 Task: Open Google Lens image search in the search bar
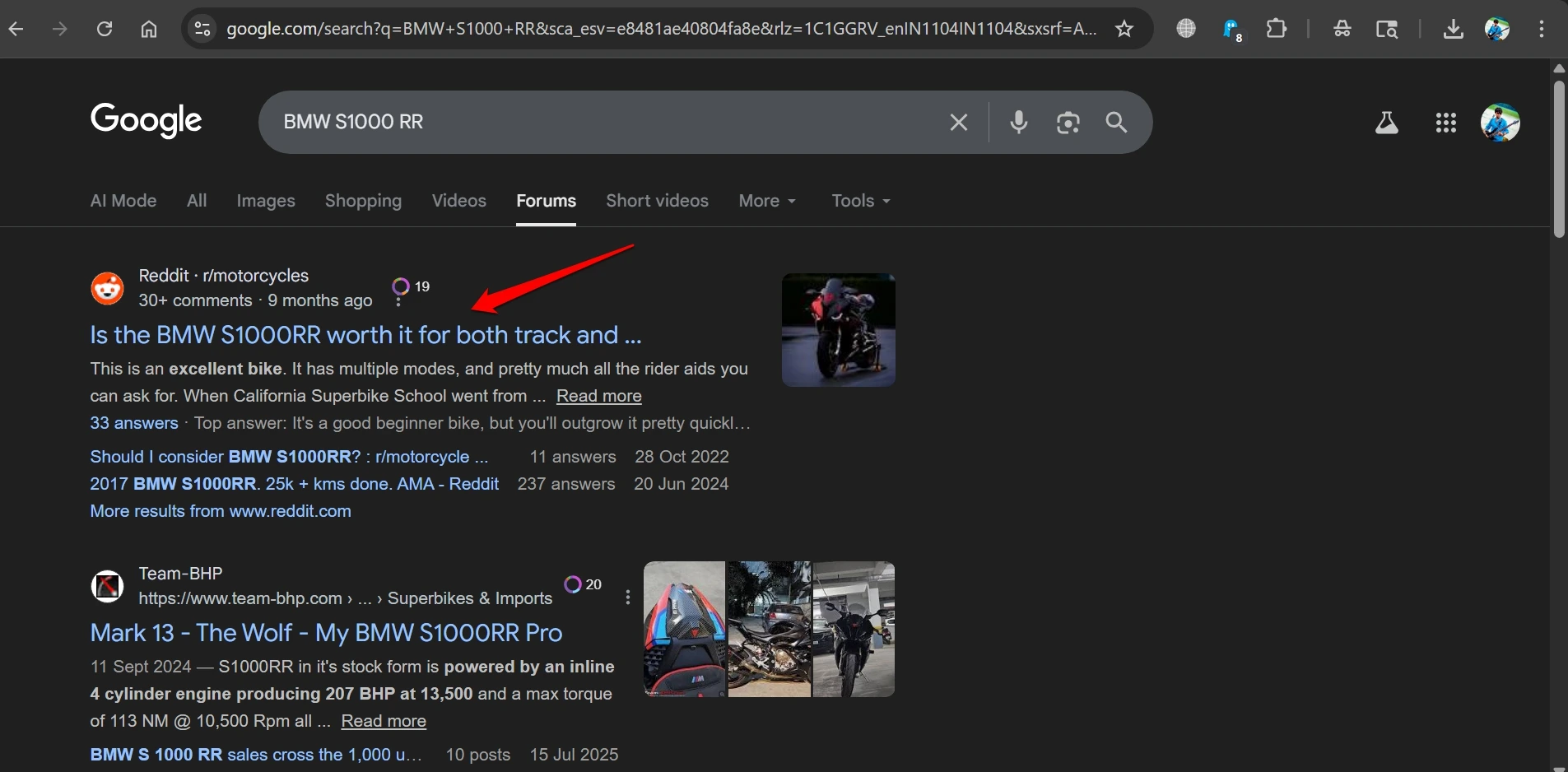(x=1068, y=122)
